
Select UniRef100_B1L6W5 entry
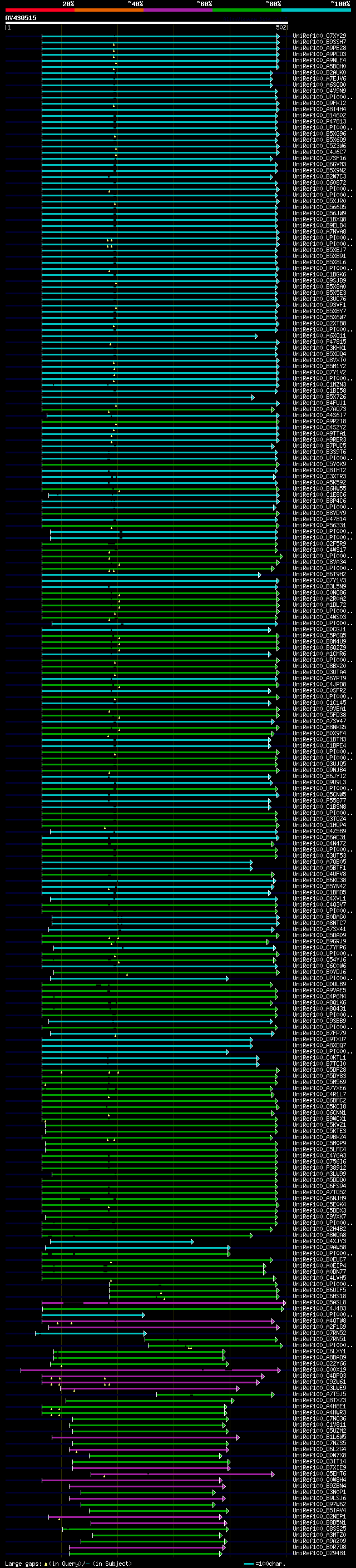[x=319, y=1437]
